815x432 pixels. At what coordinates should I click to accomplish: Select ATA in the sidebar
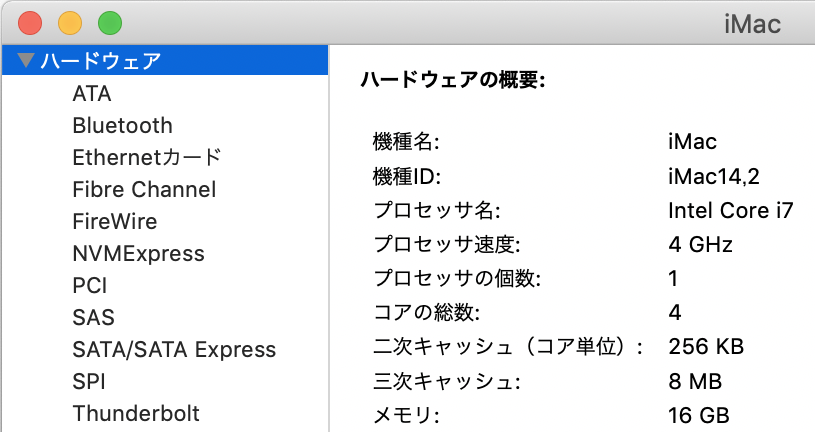91,94
